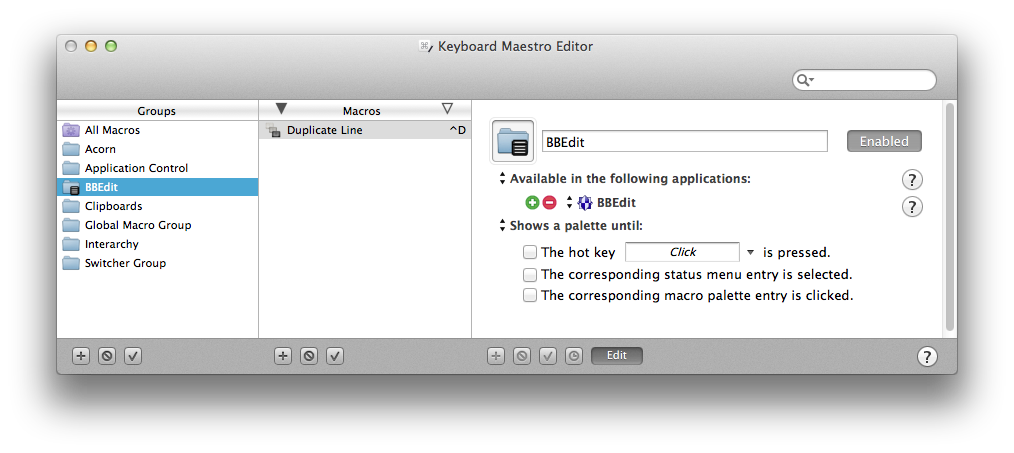Click in the search field
The image size is (1014, 453).
pyautogui.click(x=865, y=80)
